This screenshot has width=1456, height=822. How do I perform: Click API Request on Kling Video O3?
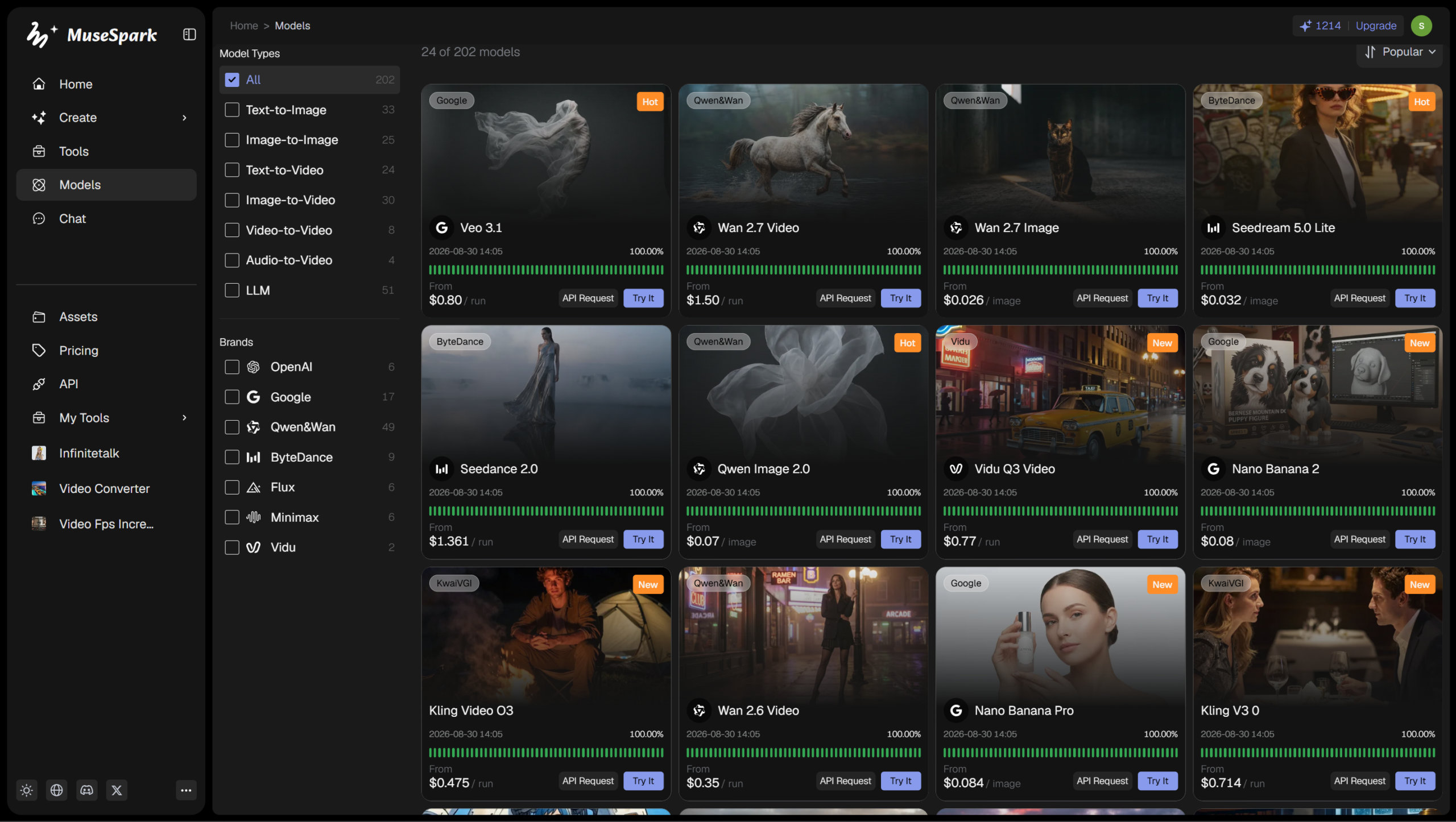588,781
